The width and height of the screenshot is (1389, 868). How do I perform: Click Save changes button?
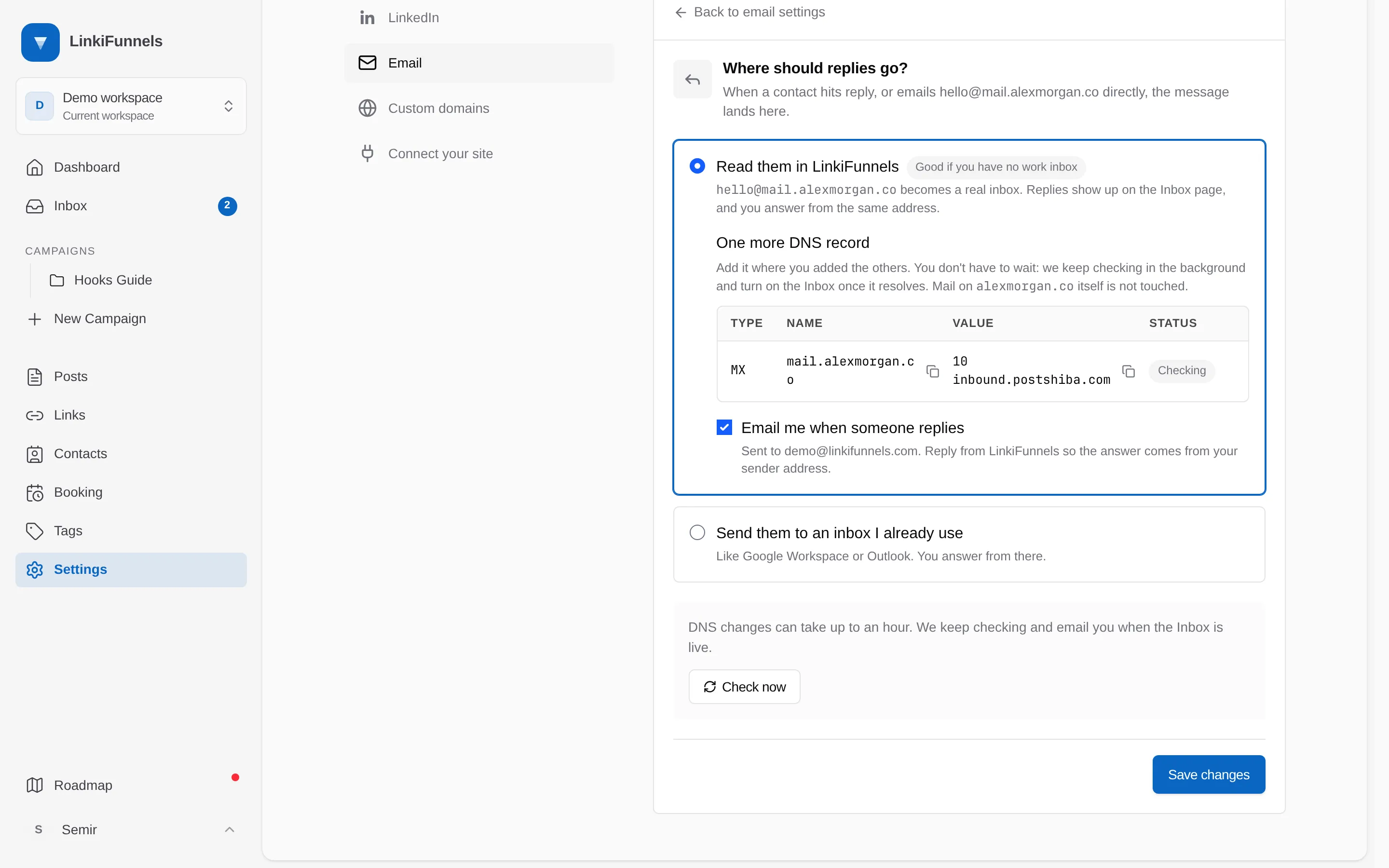pos(1208,774)
